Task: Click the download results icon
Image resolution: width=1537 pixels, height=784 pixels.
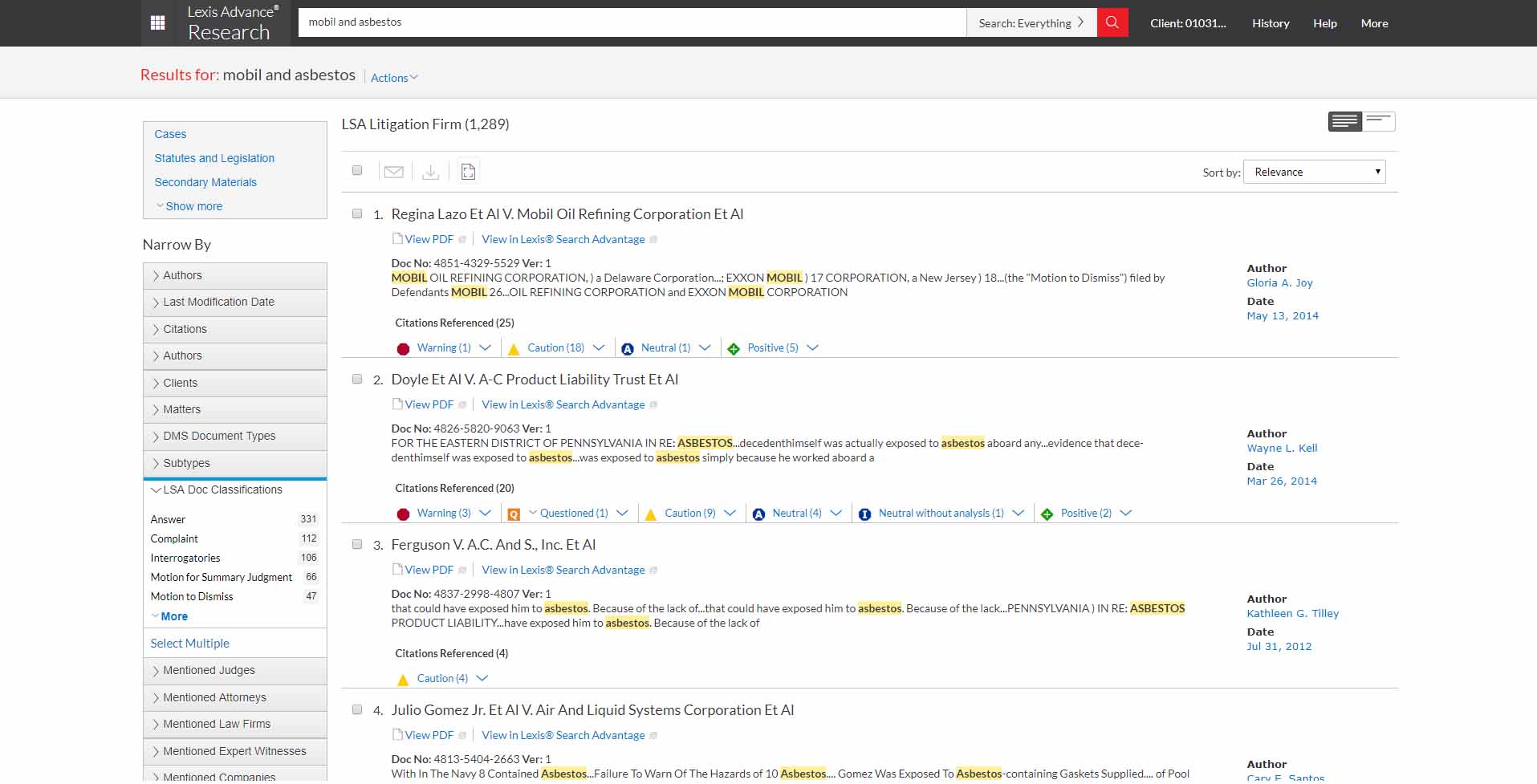Action: tap(431, 172)
